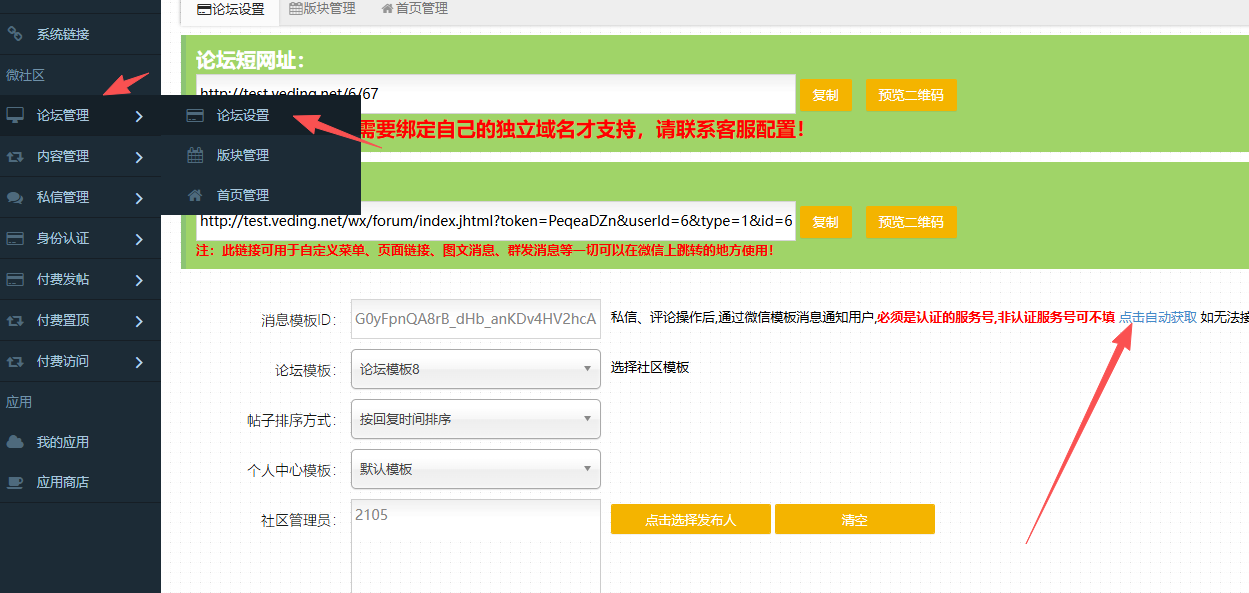Expand the 内容管理 sidebar chevron
Screen dimensions: 1249x593
point(139,157)
